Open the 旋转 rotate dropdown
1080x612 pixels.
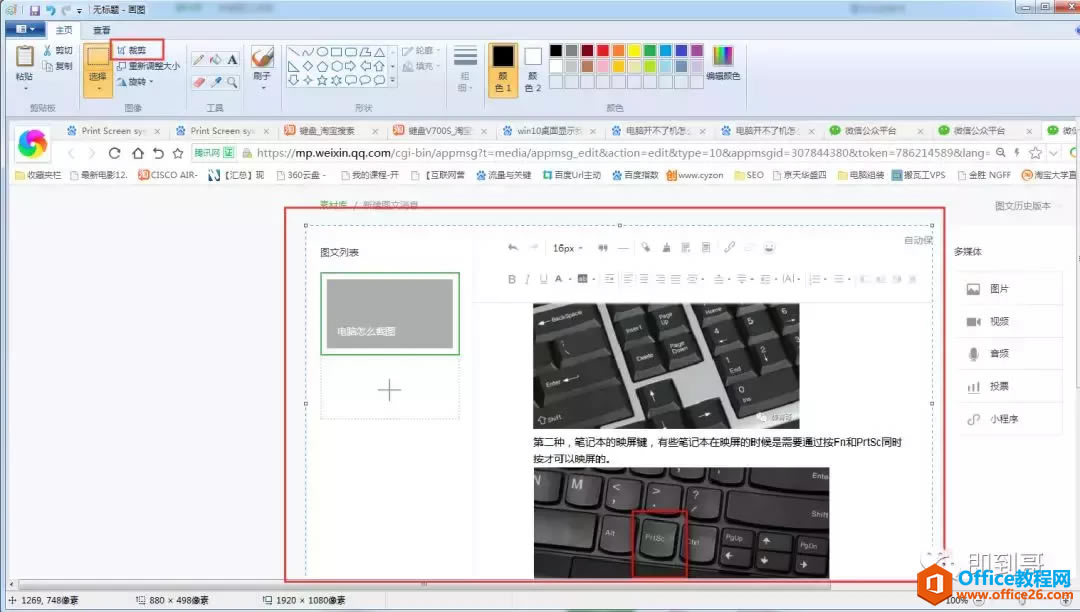134,82
